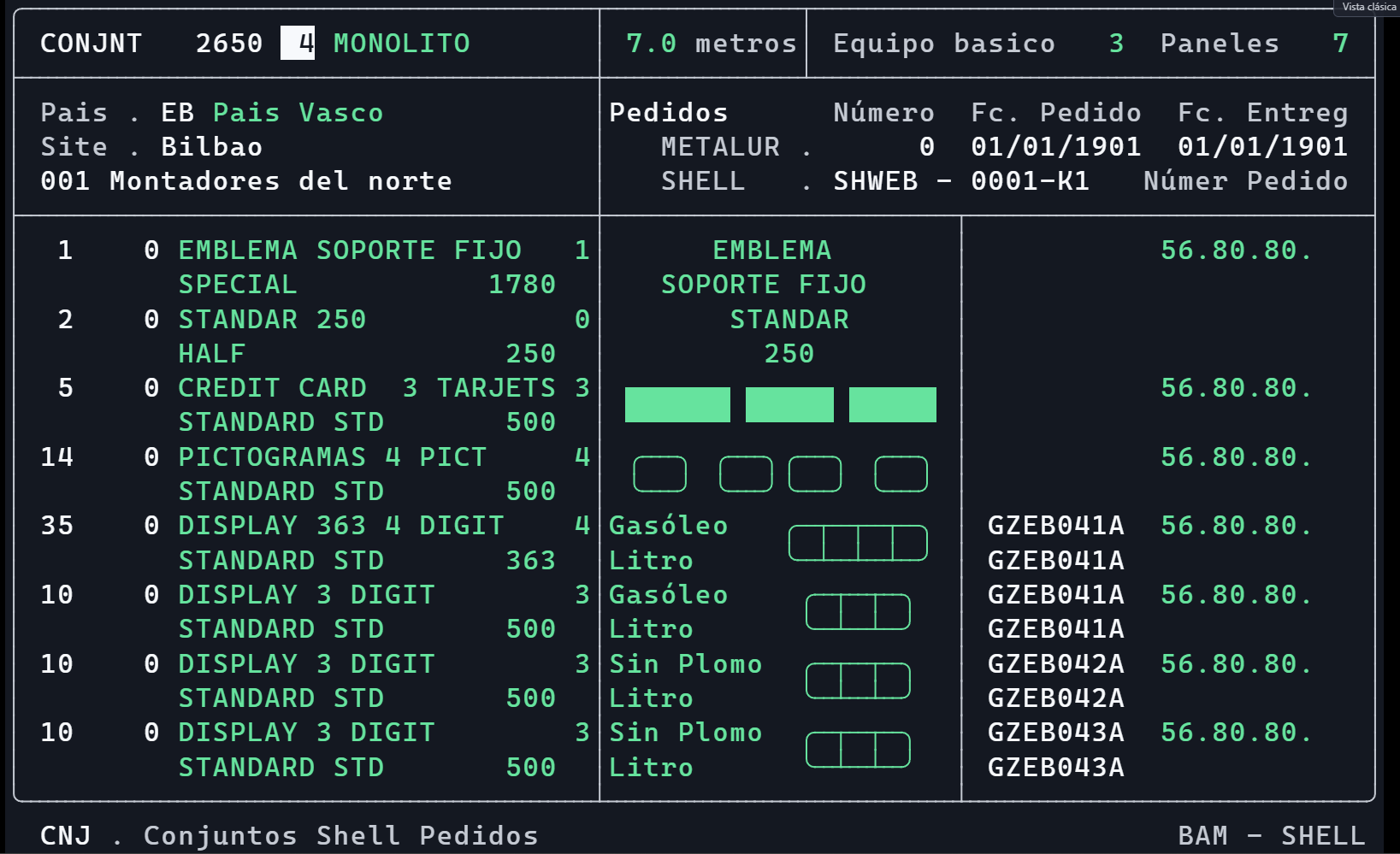Select the centered EMBLEMA preview text
Image resolution: width=1400 pixels, height=854 pixels.
click(x=772, y=250)
